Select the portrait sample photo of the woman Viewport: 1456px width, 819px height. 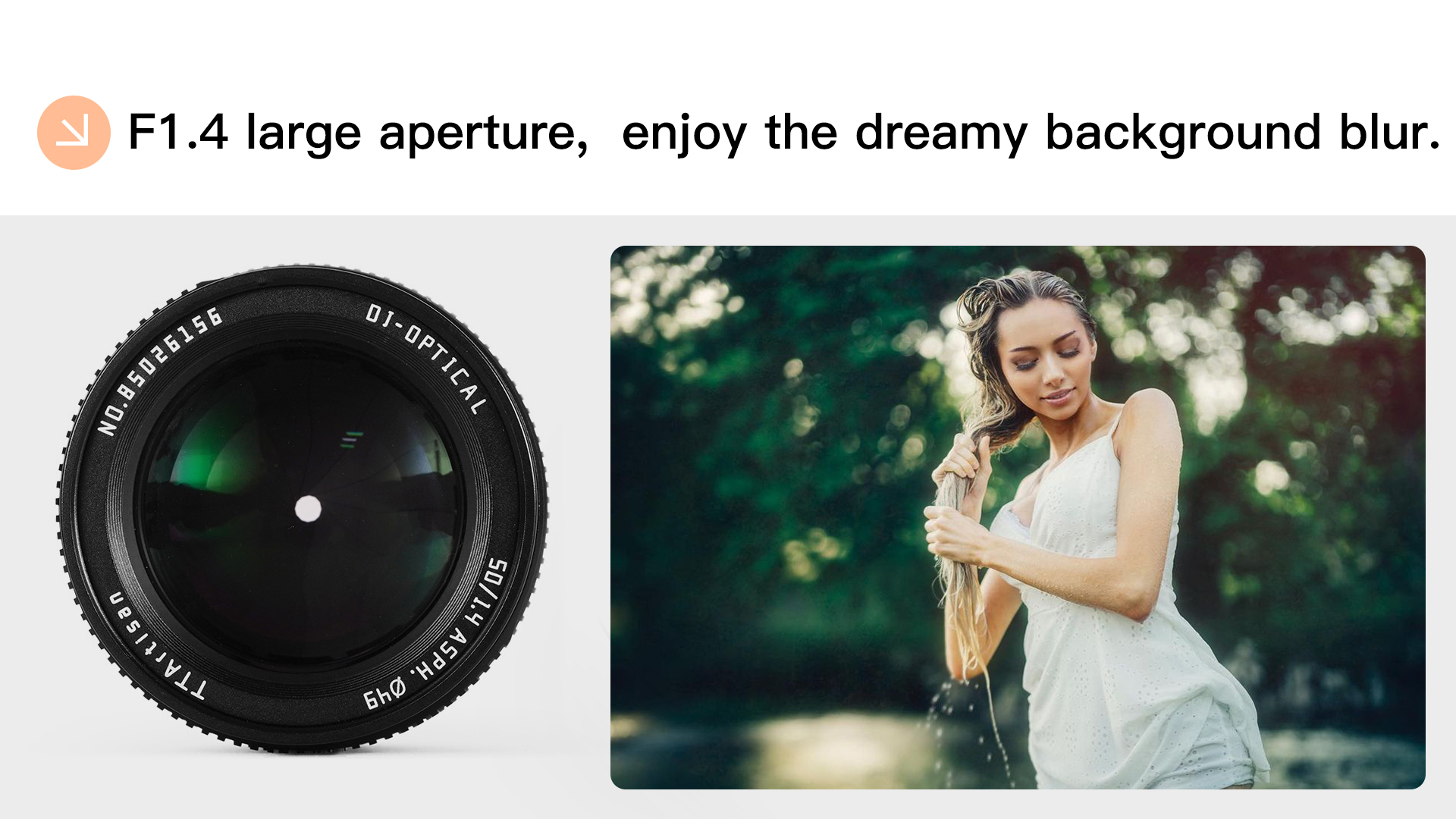pyautogui.click(x=1018, y=517)
